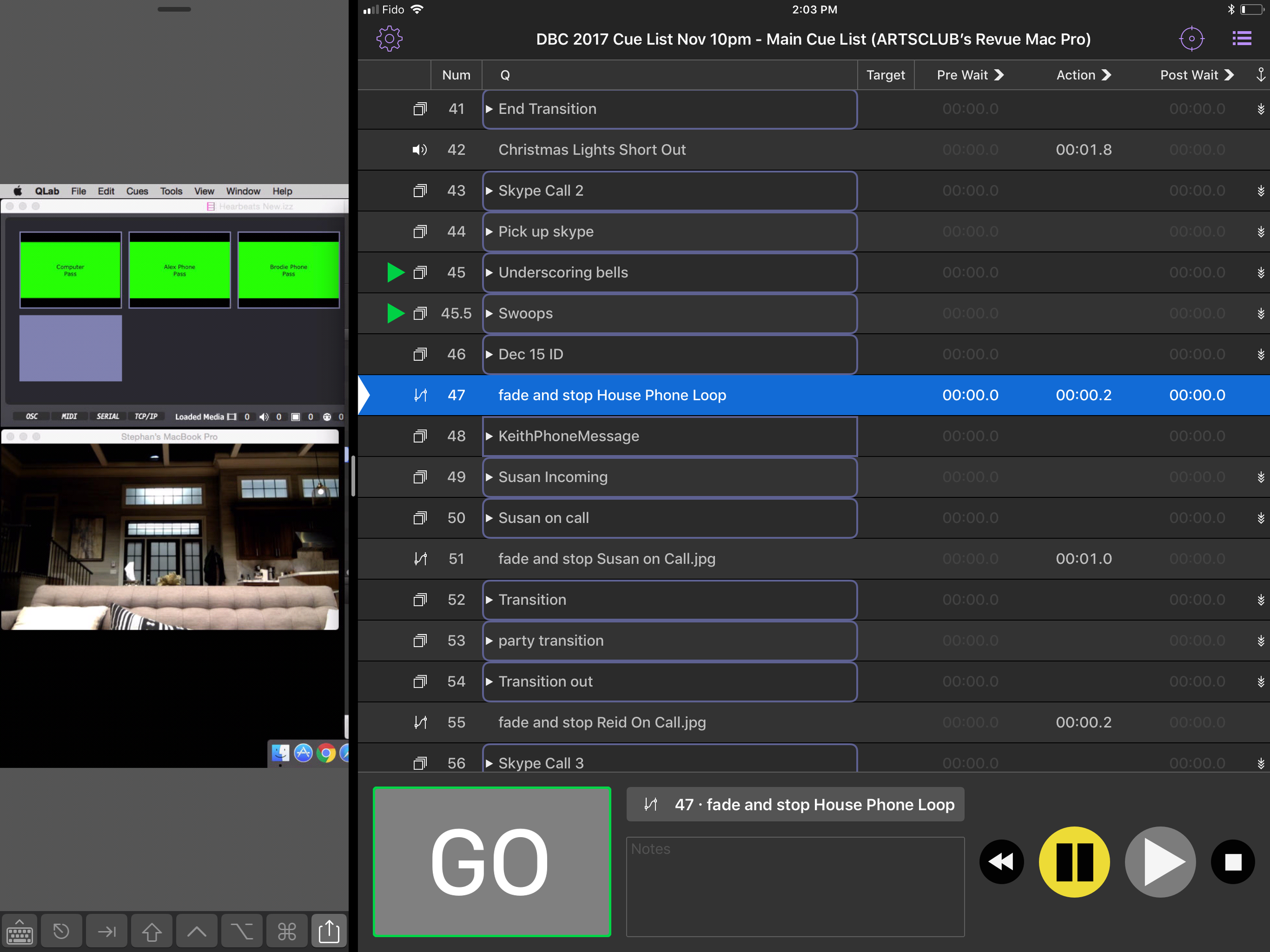Expand the Skype Call 2 group cue
Viewport: 1270px width, 952px height.
pyautogui.click(x=489, y=191)
